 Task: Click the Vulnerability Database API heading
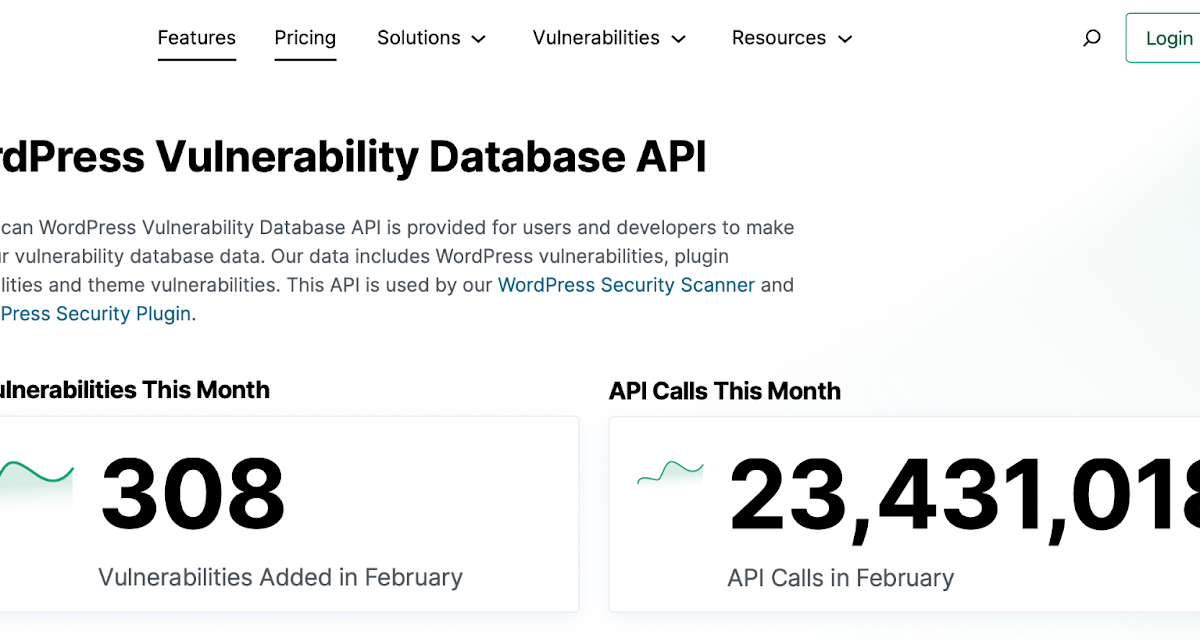tap(354, 158)
